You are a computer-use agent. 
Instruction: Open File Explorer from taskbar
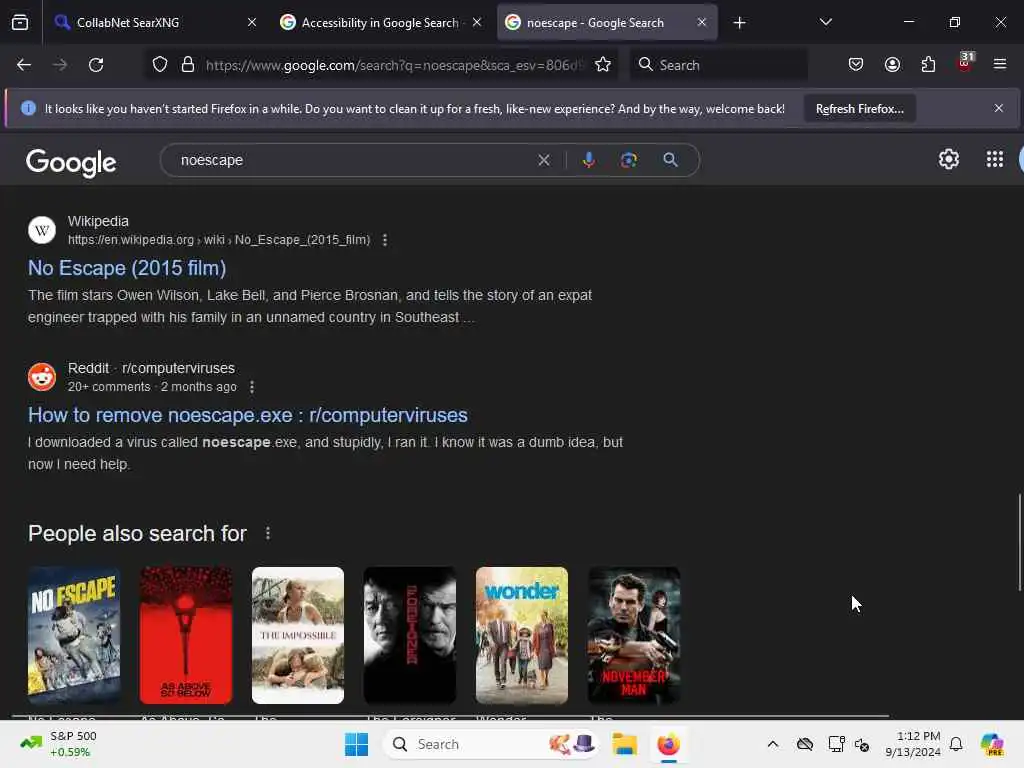[x=624, y=744]
